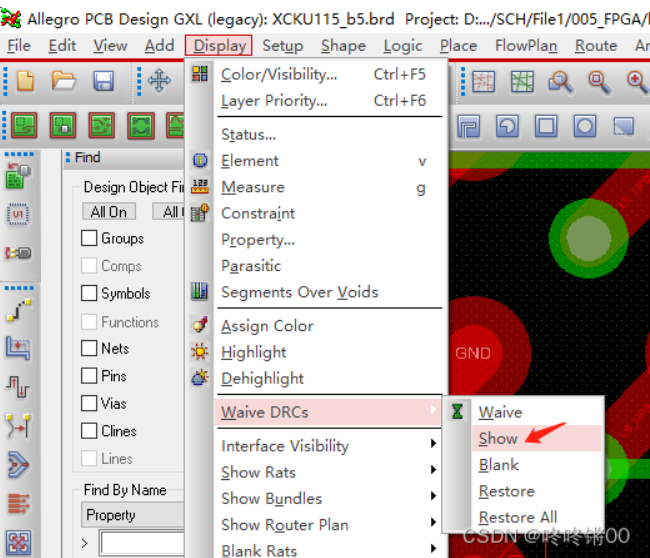The height and width of the screenshot is (558, 650).
Task: Expand the Show Bundles submenu
Action: tap(330, 498)
